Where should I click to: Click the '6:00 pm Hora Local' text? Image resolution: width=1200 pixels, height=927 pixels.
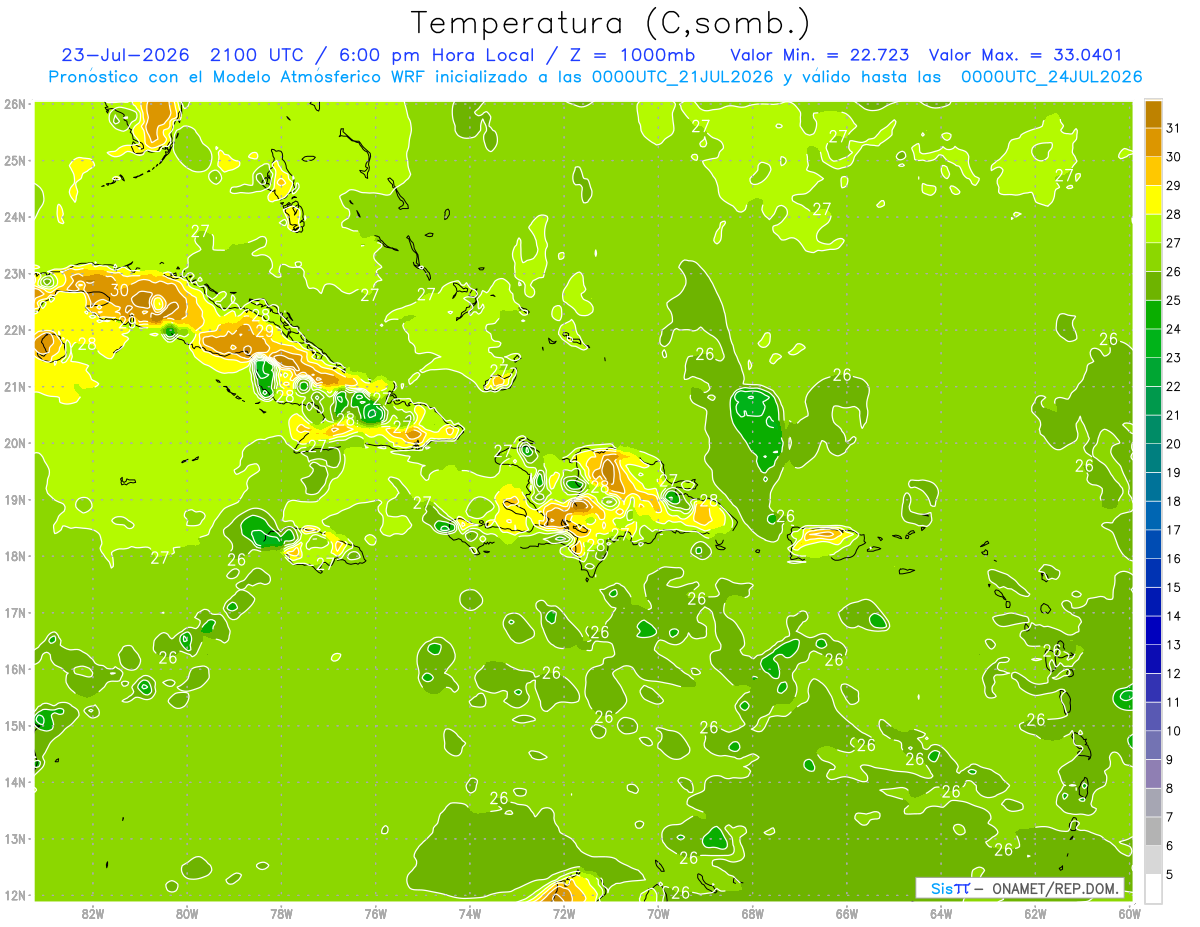pos(436,55)
